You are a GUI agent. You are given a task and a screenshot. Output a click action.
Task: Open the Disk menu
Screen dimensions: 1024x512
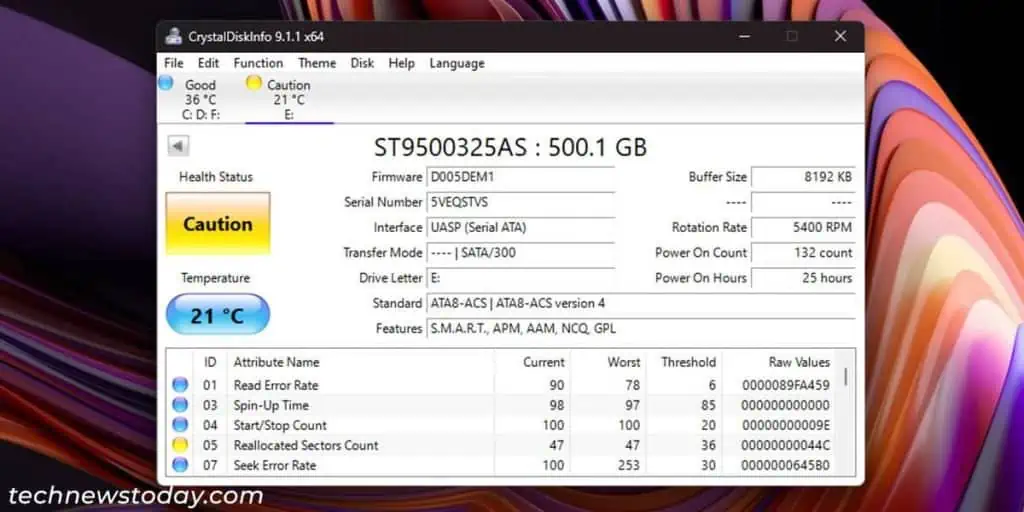362,63
